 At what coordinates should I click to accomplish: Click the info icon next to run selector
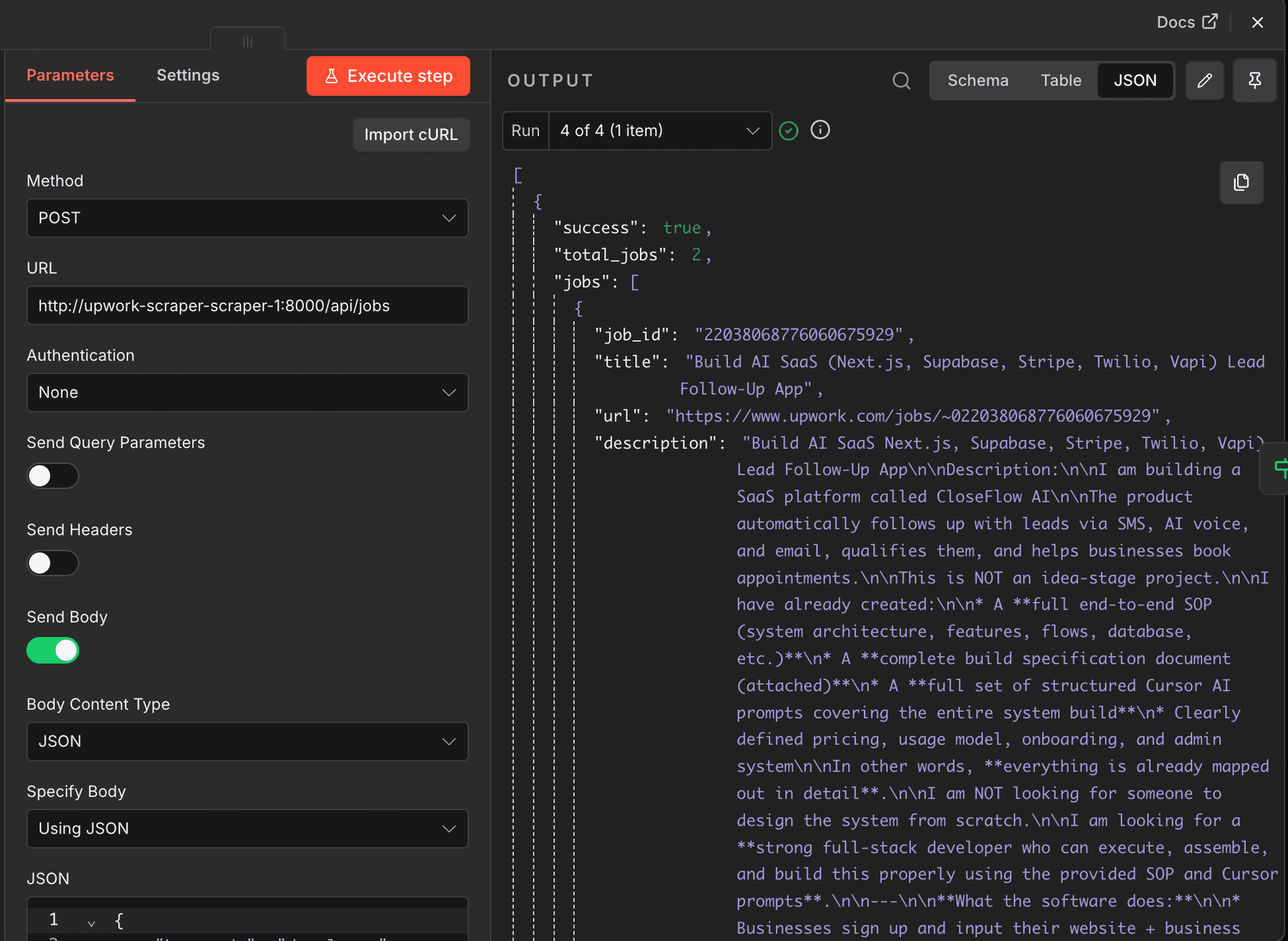(820, 130)
